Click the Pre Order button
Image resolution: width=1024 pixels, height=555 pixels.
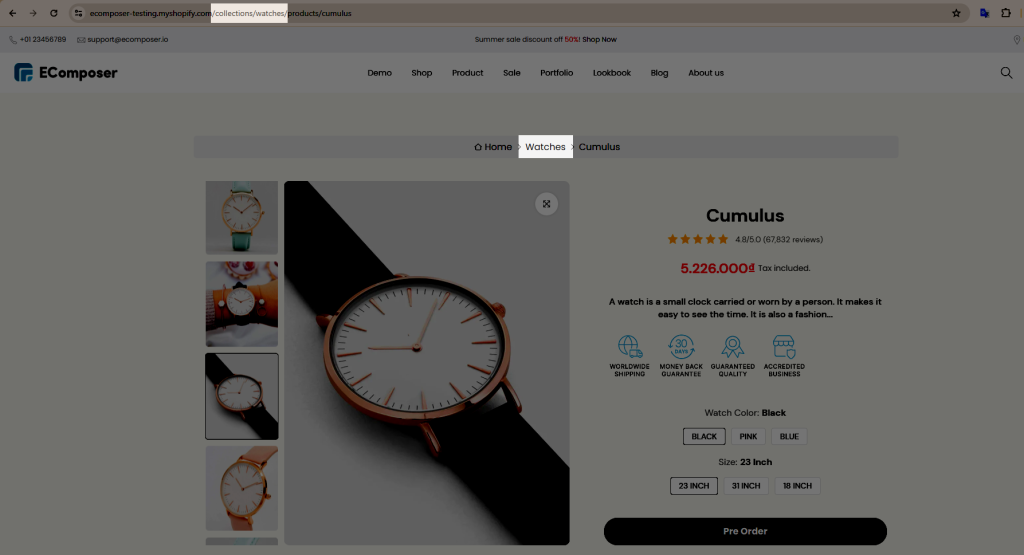pyautogui.click(x=745, y=531)
